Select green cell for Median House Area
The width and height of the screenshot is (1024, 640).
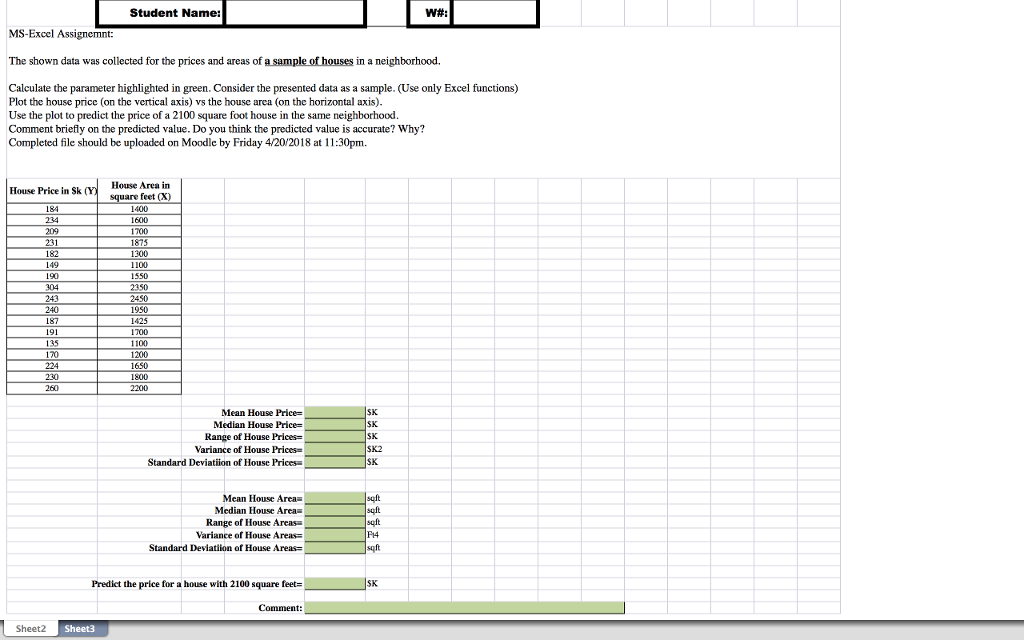pos(335,510)
